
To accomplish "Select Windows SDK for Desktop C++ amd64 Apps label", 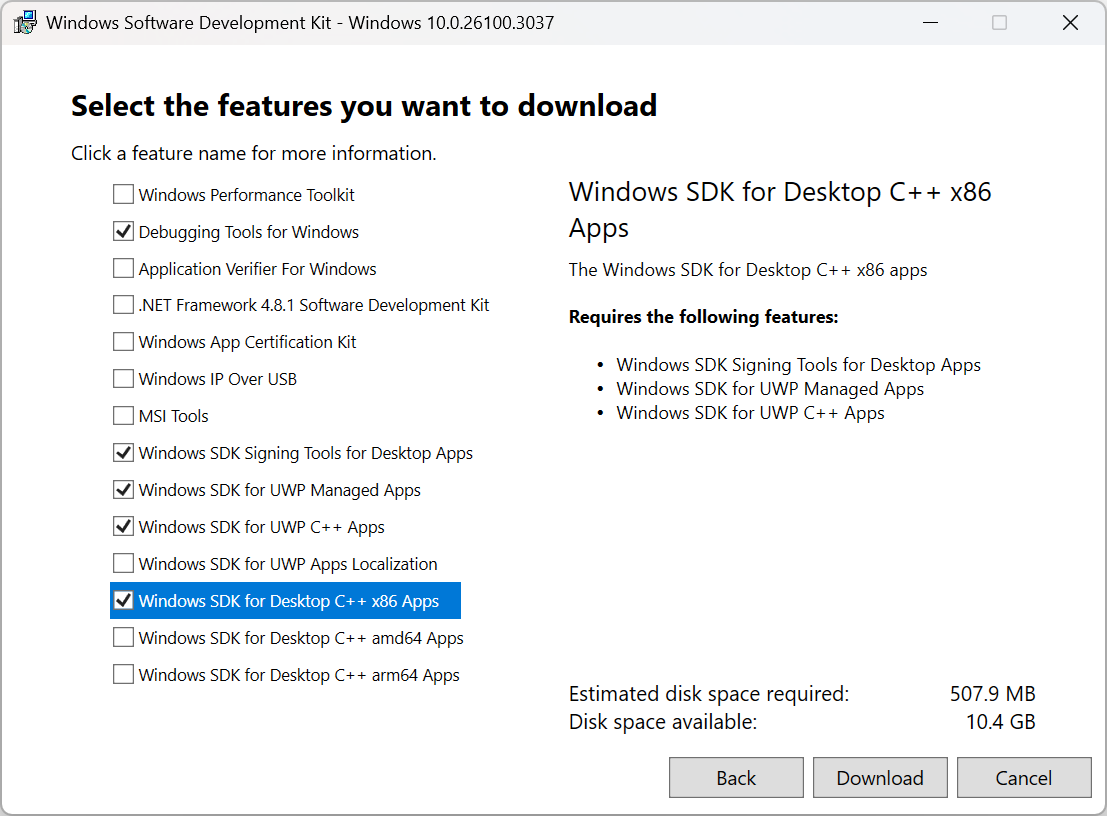I will [x=301, y=638].
